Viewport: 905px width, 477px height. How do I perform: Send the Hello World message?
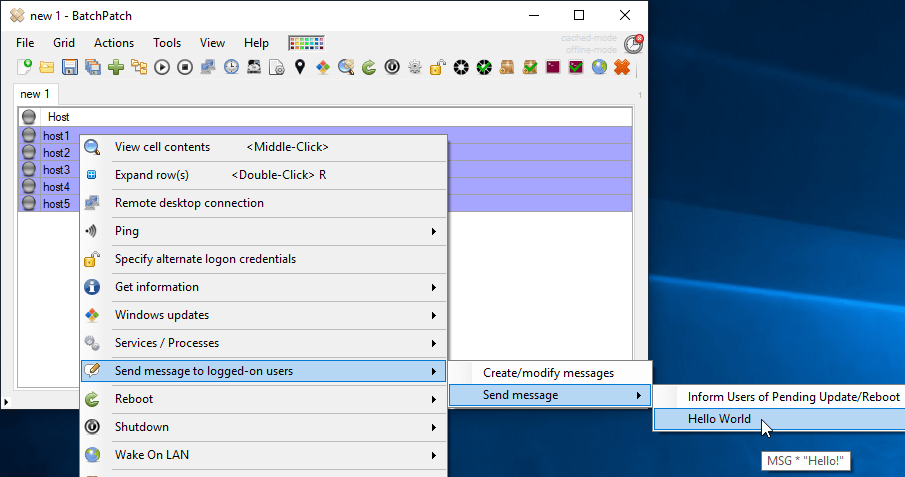(x=780, y=419)
